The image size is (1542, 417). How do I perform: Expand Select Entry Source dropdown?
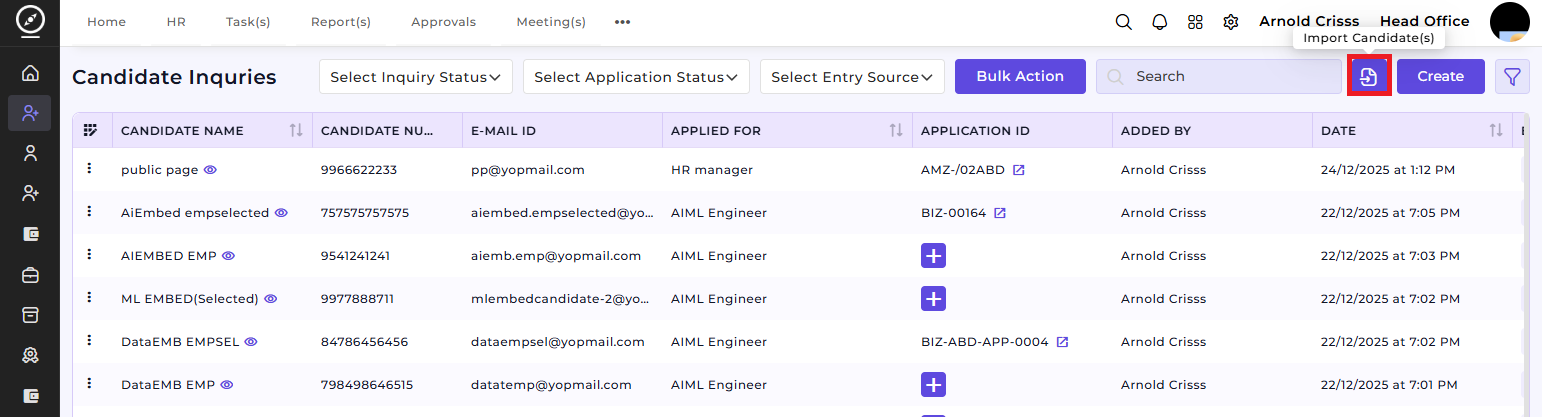tap(852, 77)
